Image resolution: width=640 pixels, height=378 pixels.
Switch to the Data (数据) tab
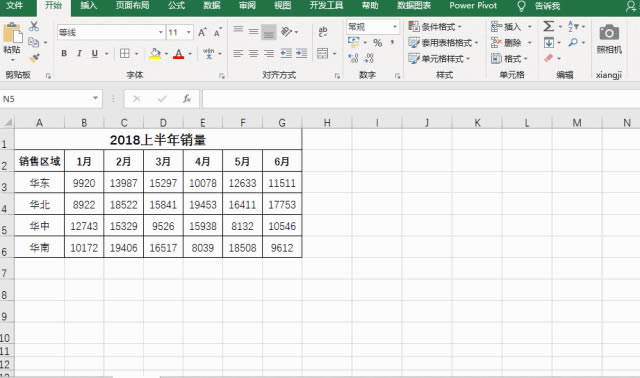212,6
